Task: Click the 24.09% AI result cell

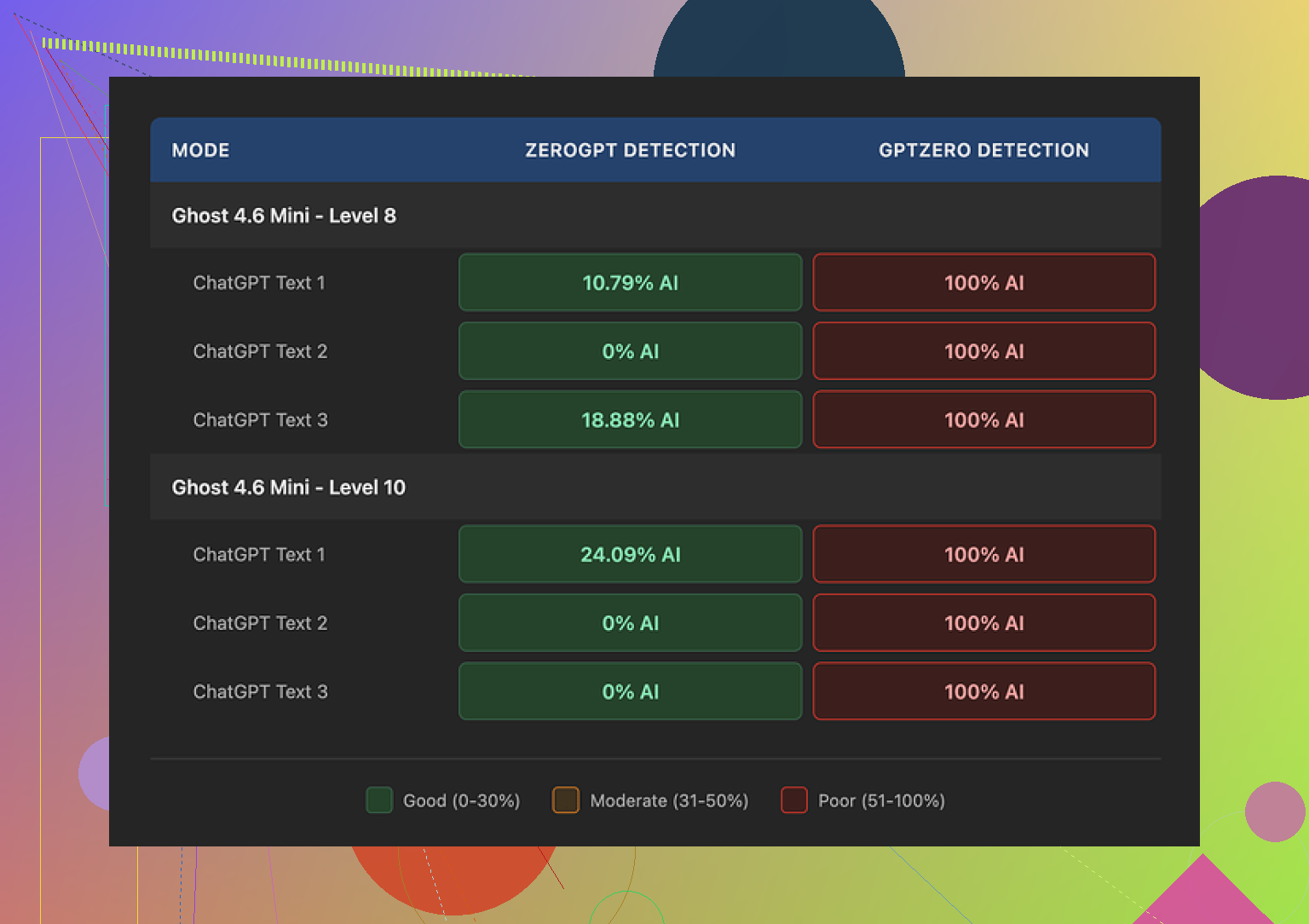Action: click(630, 555)
